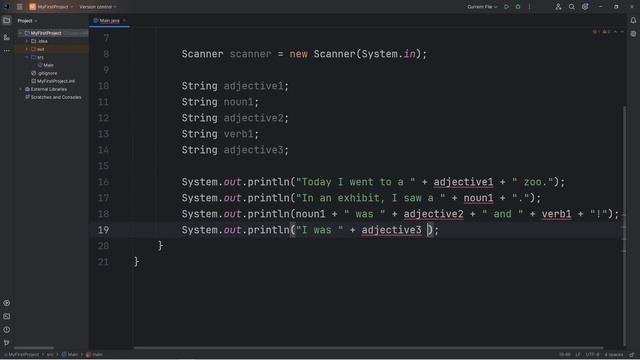Open line separator LF selector
The image size is (640, 360).
pos(578,355)
